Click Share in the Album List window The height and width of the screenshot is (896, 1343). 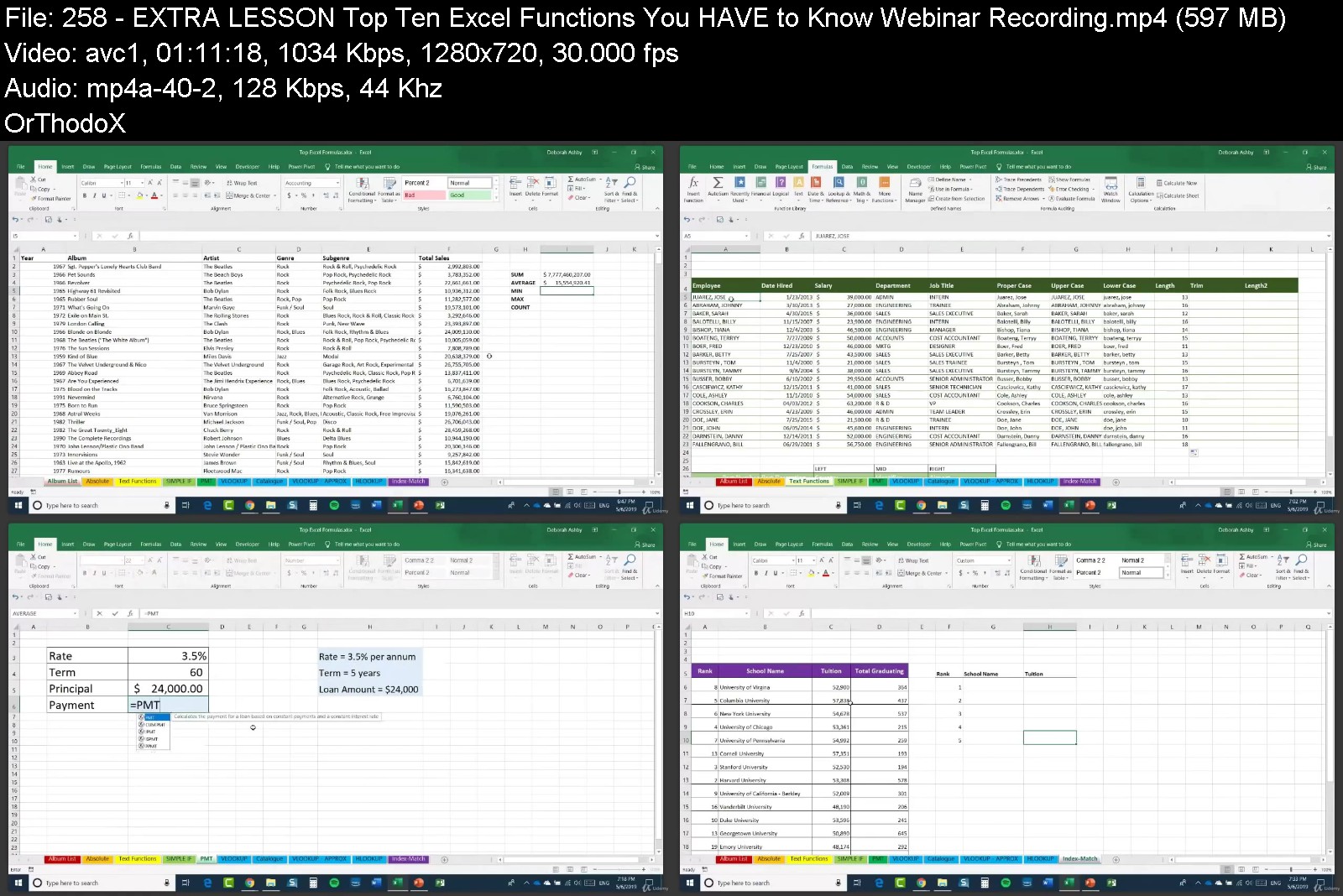click(645, 167)
